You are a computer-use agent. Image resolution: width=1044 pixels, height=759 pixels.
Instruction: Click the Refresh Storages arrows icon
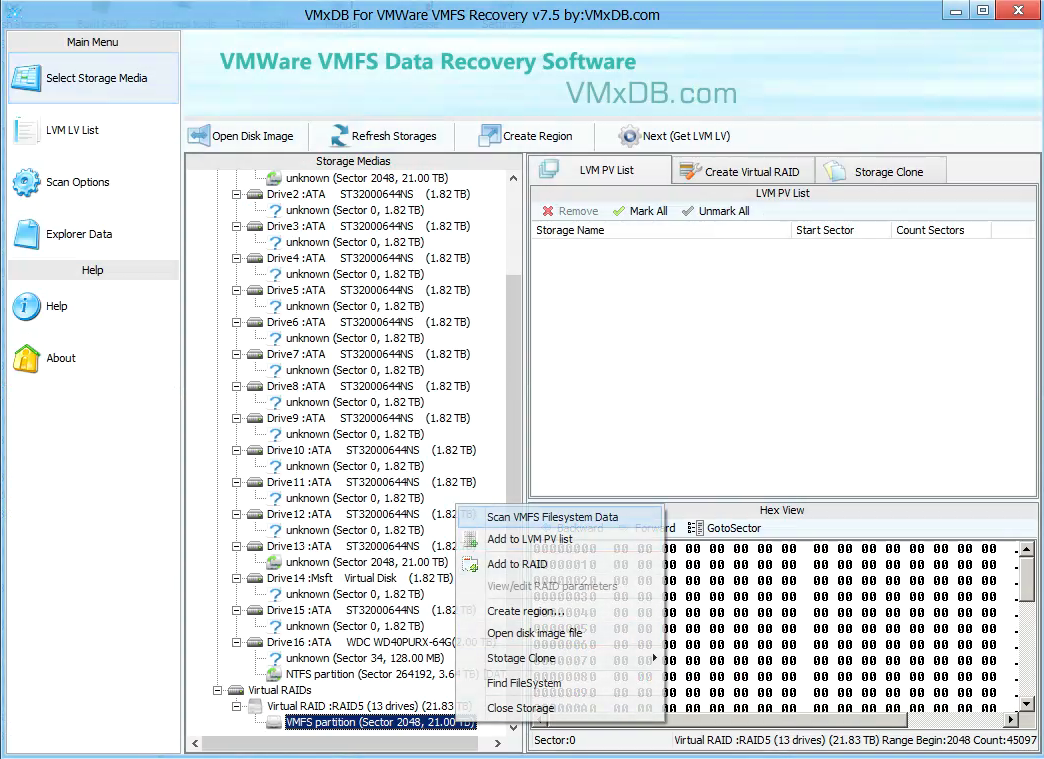(340, 136)
